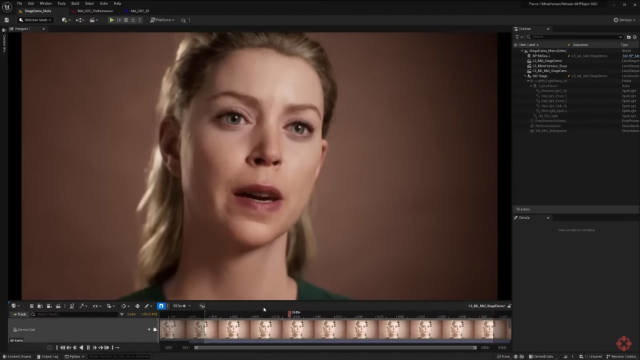Toggle the loop button in Sequencer playback
640x360 pixels.
(118, 348)
